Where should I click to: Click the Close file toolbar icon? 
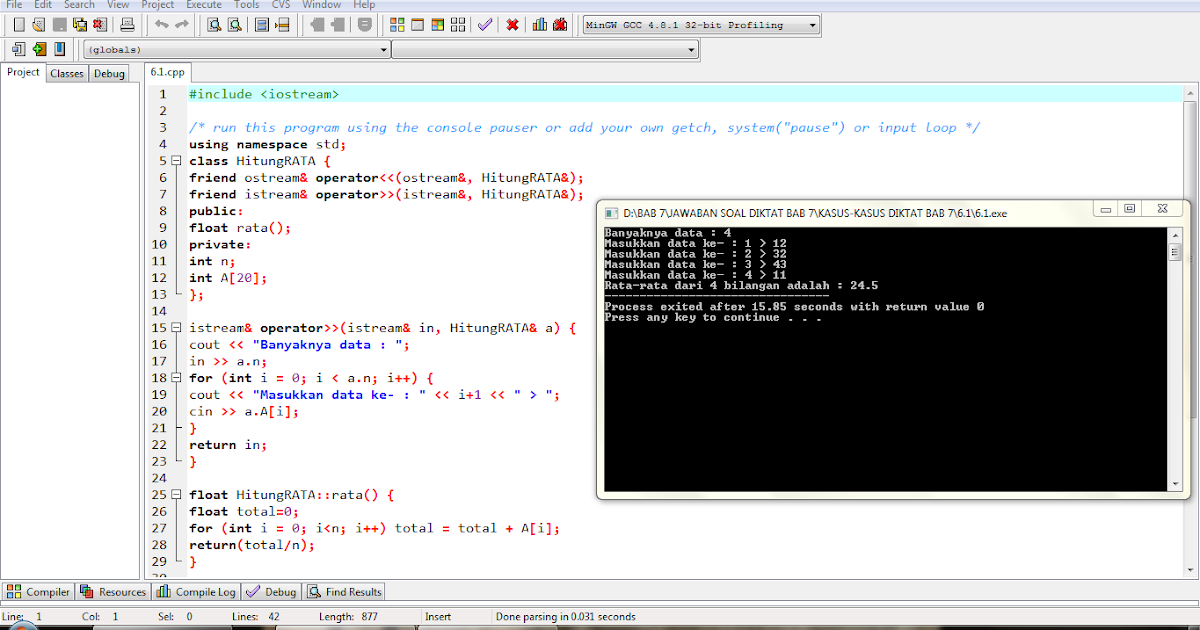100,25
